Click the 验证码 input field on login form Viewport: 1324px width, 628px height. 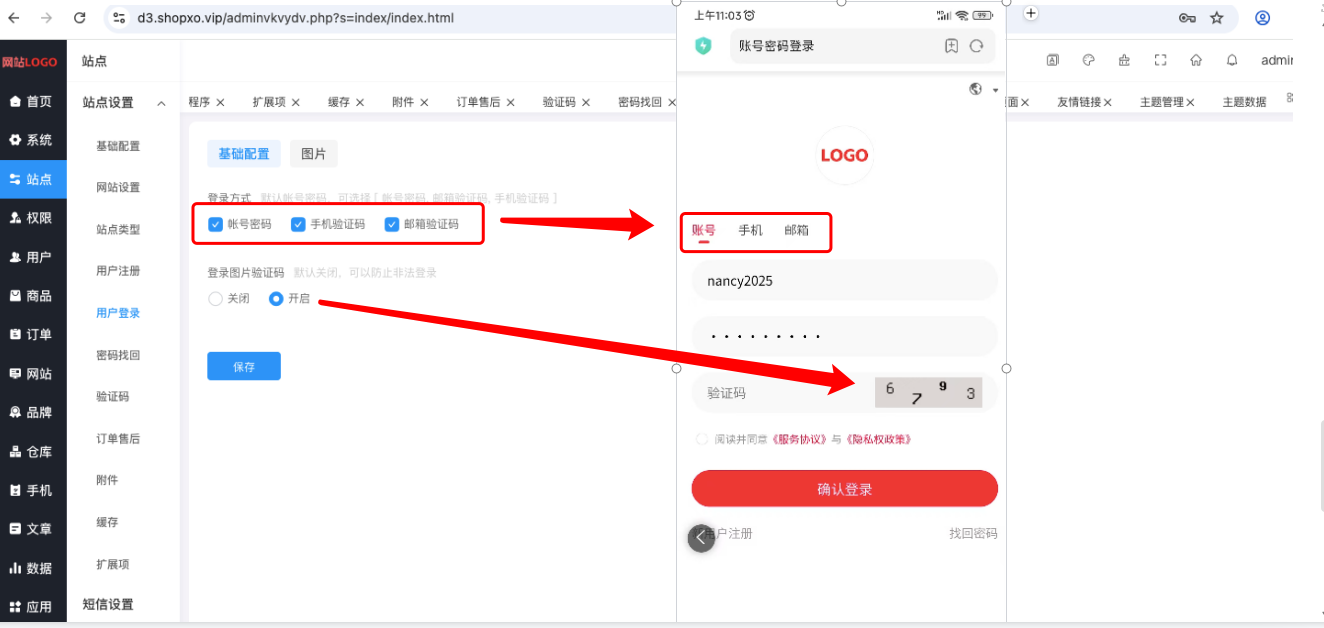(x=785, y=393)
